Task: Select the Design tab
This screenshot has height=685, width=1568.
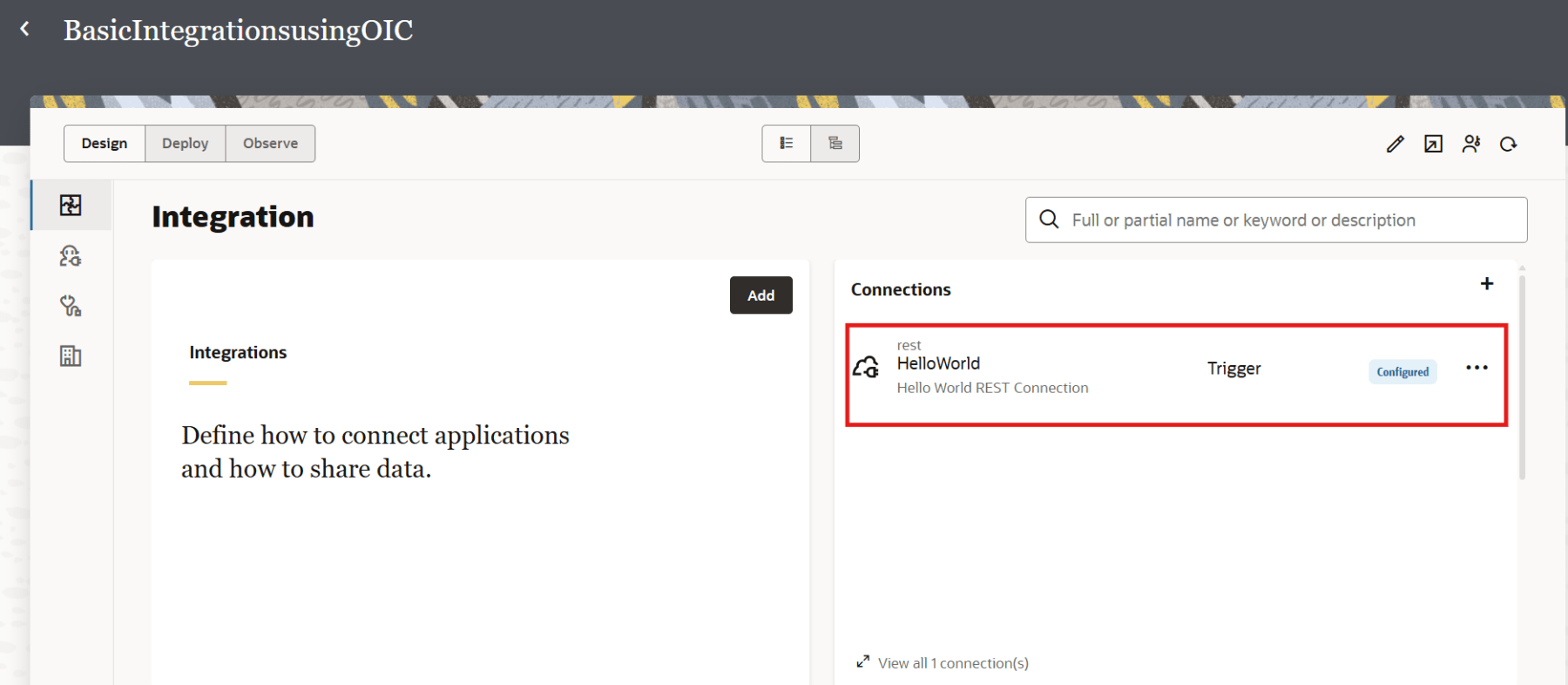Action: [105, 144]
